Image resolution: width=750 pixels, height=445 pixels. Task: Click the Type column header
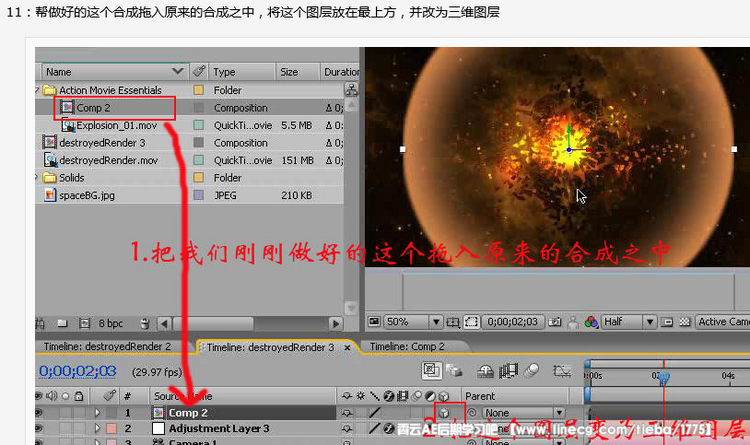(242, 72)
